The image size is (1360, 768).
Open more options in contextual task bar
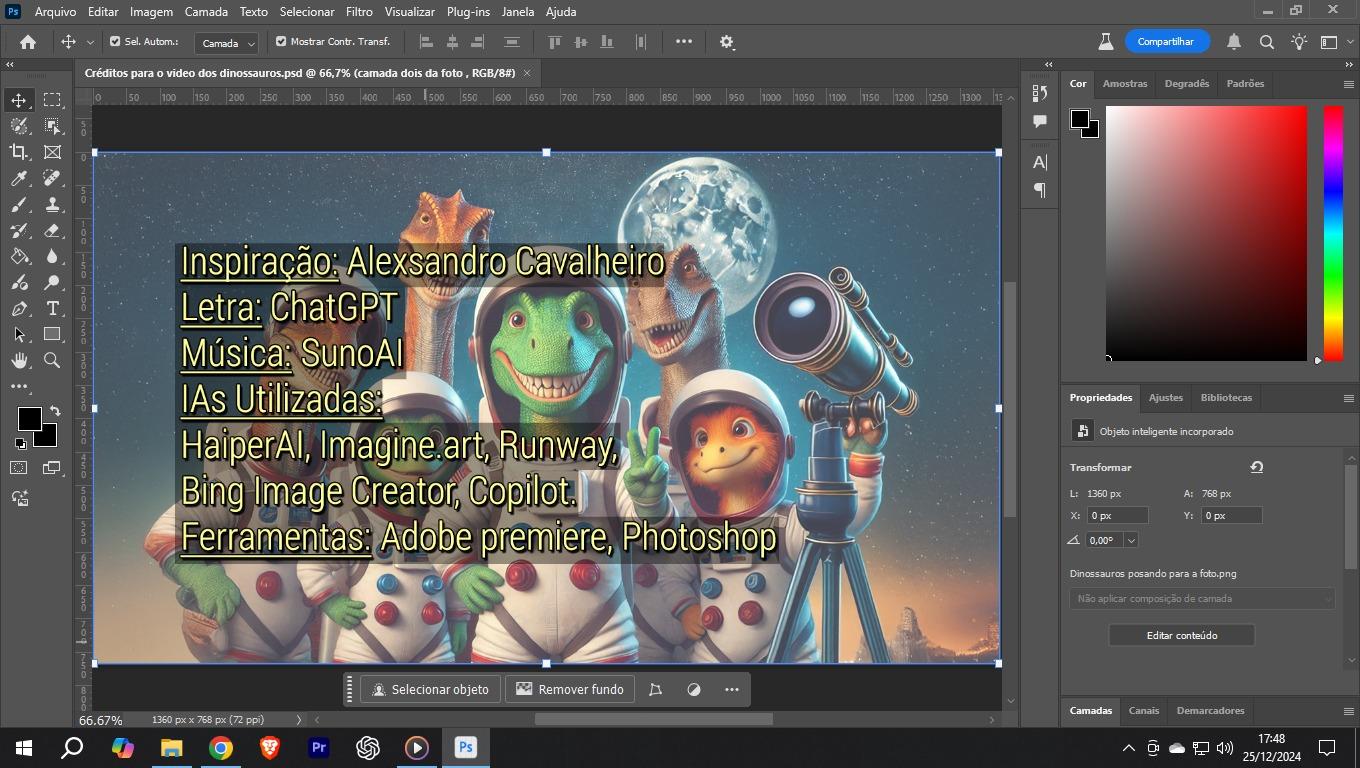tap(731, 689)
